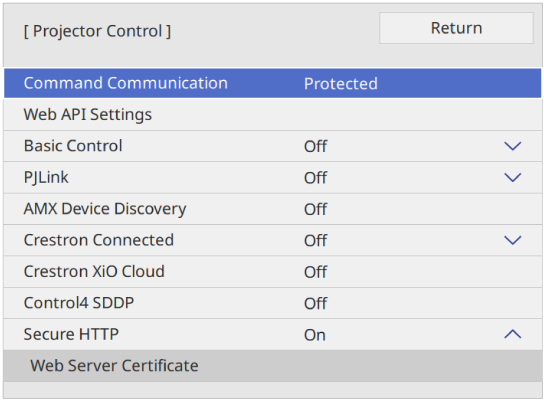Click the PJLink Off value
Viewport: 544px width, 400px height.
[315, 178]
